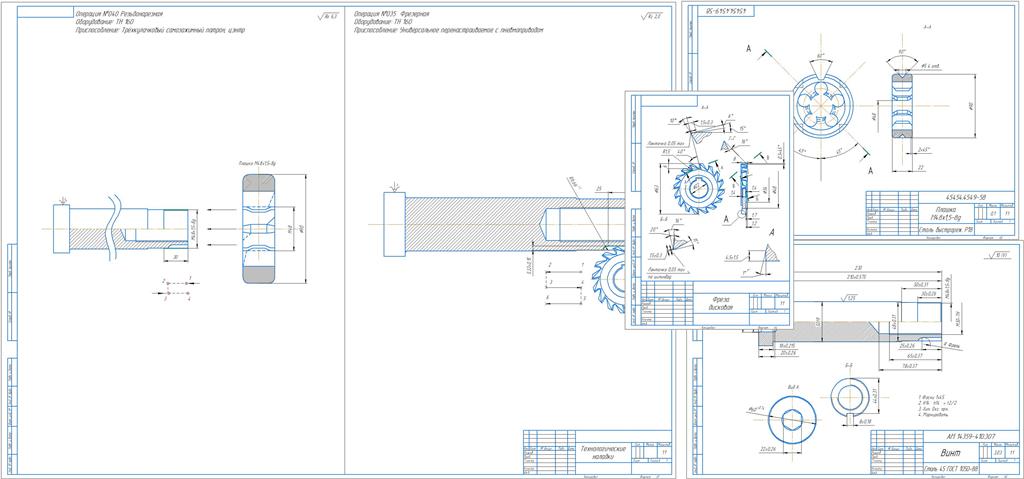Select the milling cutter in the operation 035 setup

pyautogui.click(x=609, y=279)
